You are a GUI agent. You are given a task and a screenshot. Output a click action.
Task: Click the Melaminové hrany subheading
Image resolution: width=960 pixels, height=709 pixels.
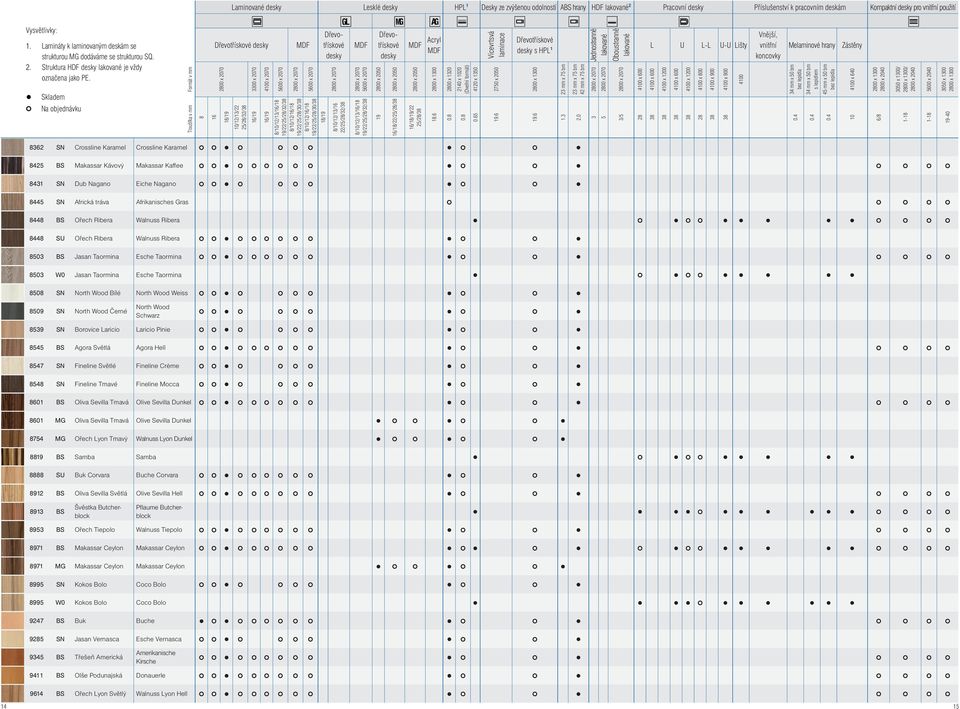tap(811, 45)
